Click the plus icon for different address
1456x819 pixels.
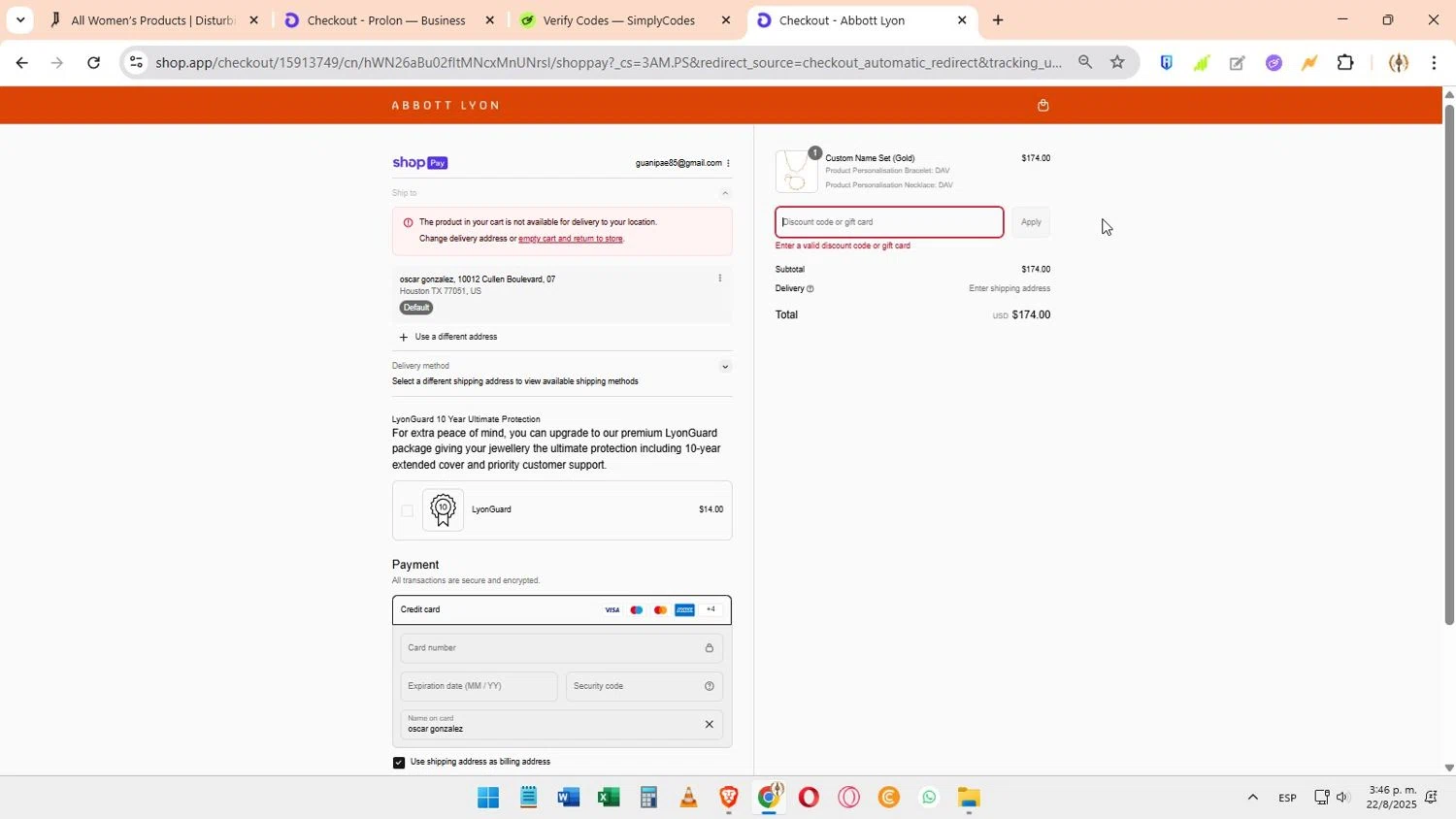pyautogui.click(x=404, y=337)
